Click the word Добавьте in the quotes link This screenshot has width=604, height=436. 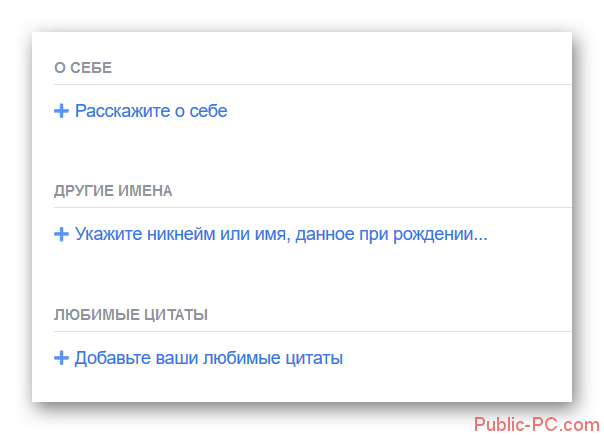(112, 358)
